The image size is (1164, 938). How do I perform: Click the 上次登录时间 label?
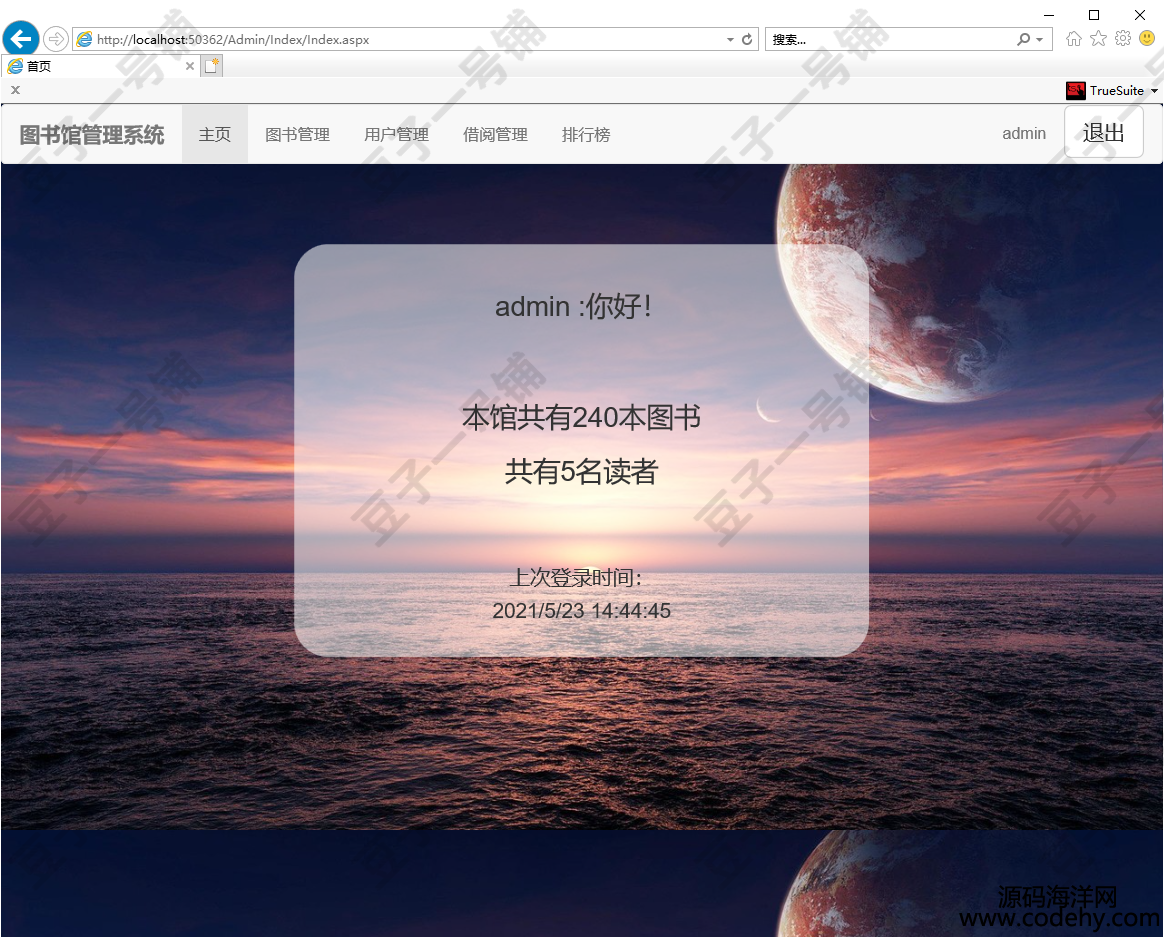click(x=577, y=577)
